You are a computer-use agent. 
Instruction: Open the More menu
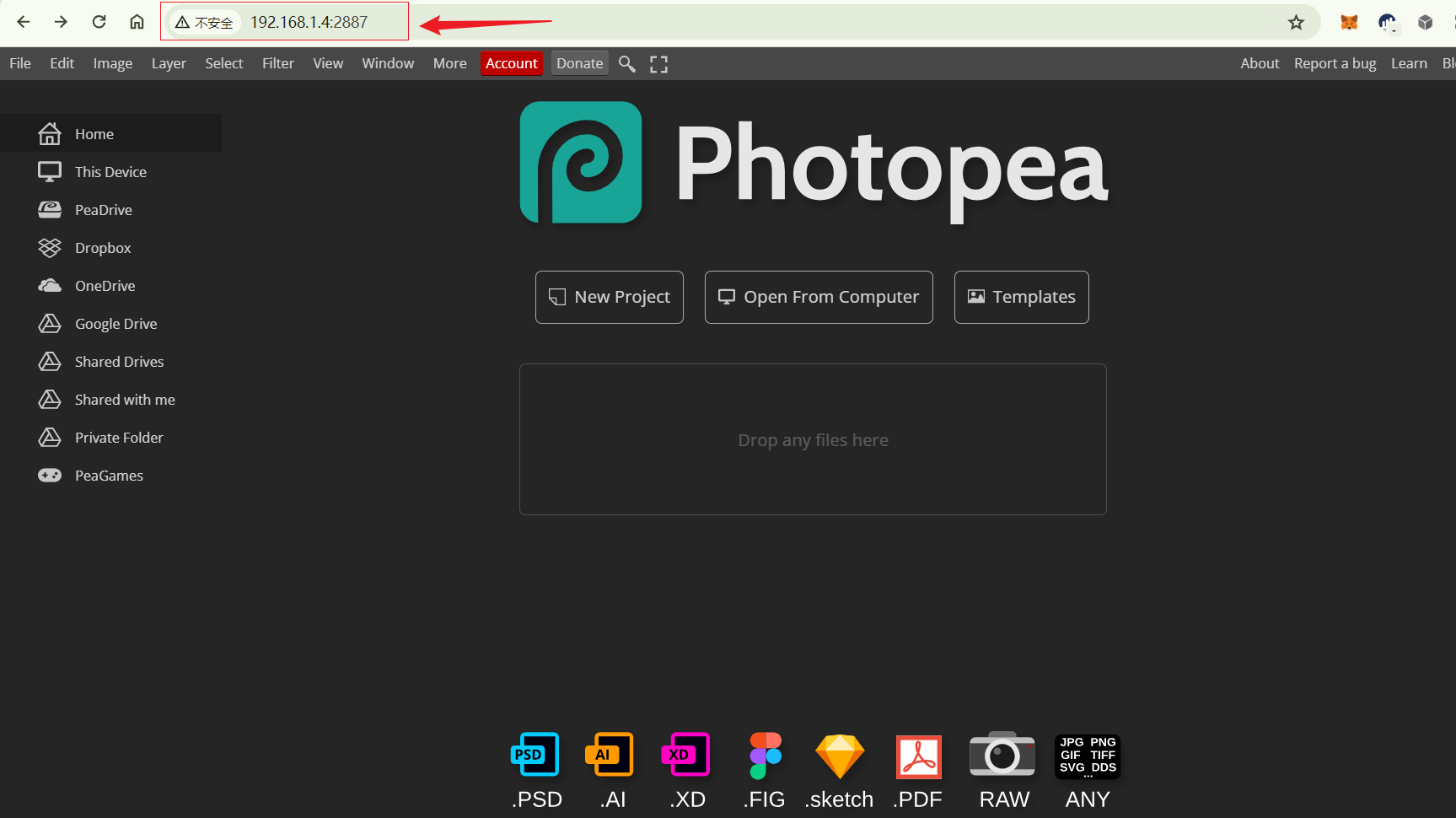[x=449, y=63]
